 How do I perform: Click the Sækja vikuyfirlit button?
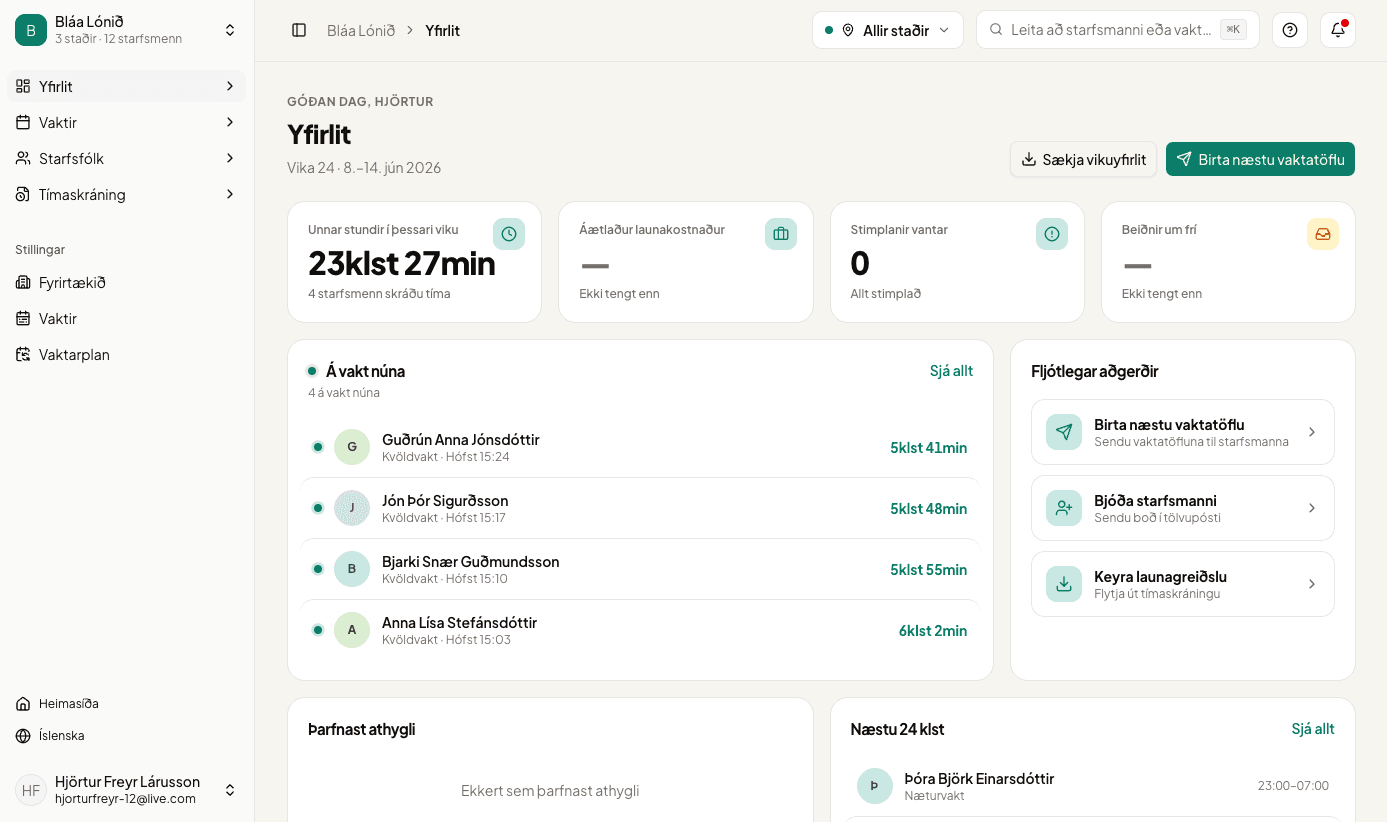click(1083, 159)
